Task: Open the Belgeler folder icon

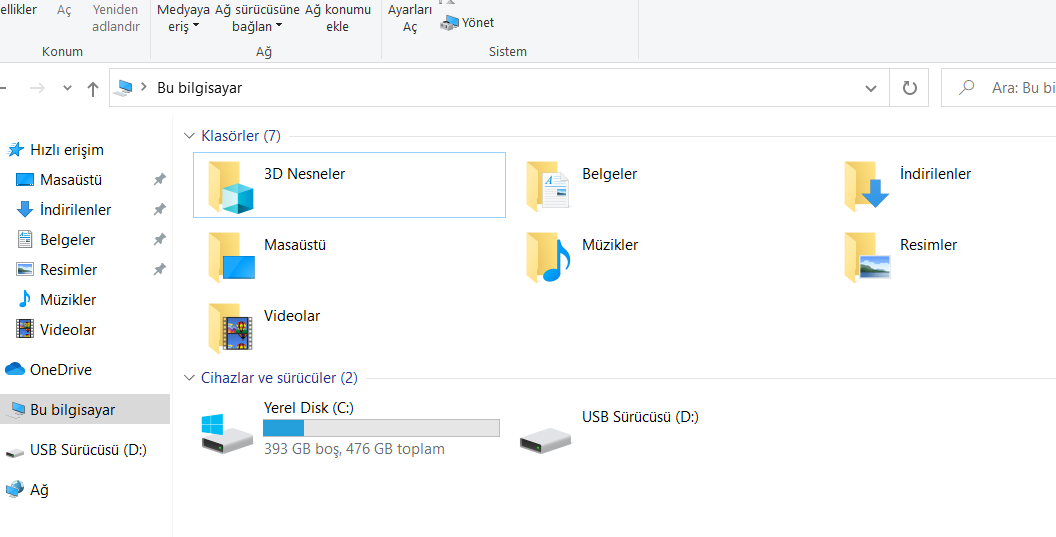Action: (548, 185)
